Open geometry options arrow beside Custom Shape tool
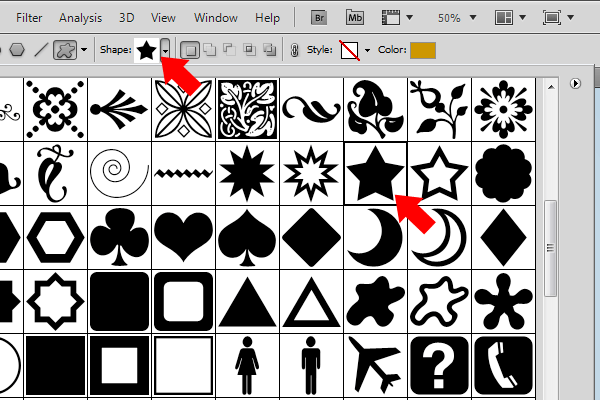This screenshot has height=400, width=600. pyautogui.click(x=84, y=50)
